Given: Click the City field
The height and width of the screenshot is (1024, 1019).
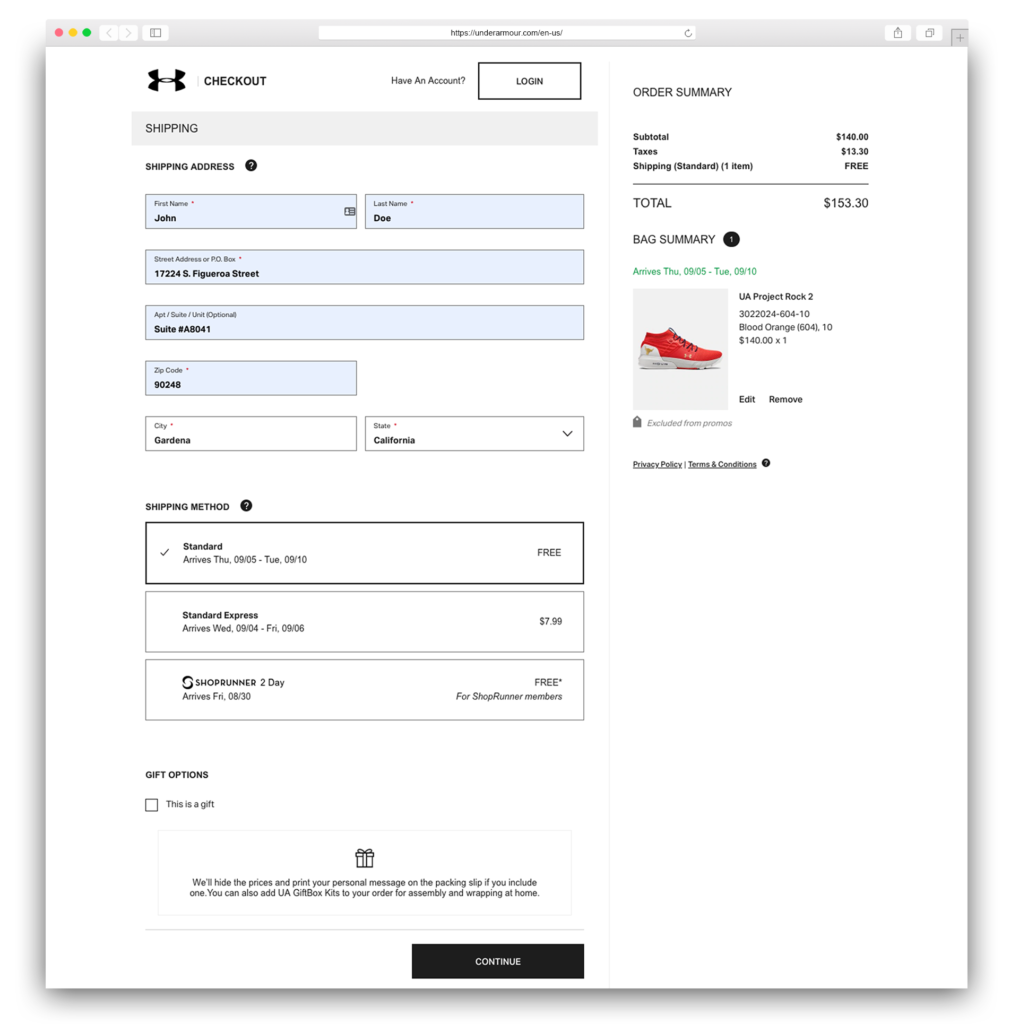Looking at the screenshot, I should (251, 434).
